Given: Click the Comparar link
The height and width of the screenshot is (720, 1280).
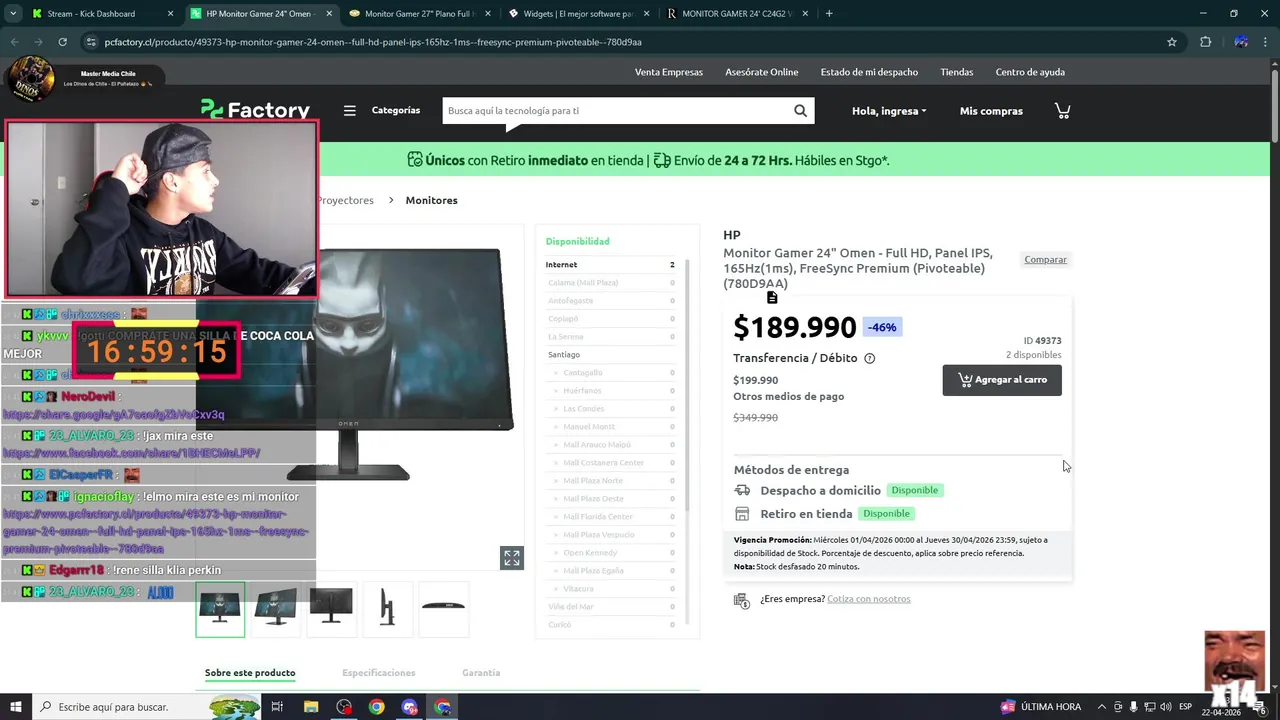Looking at the screenshot, I should point(1045,260).
